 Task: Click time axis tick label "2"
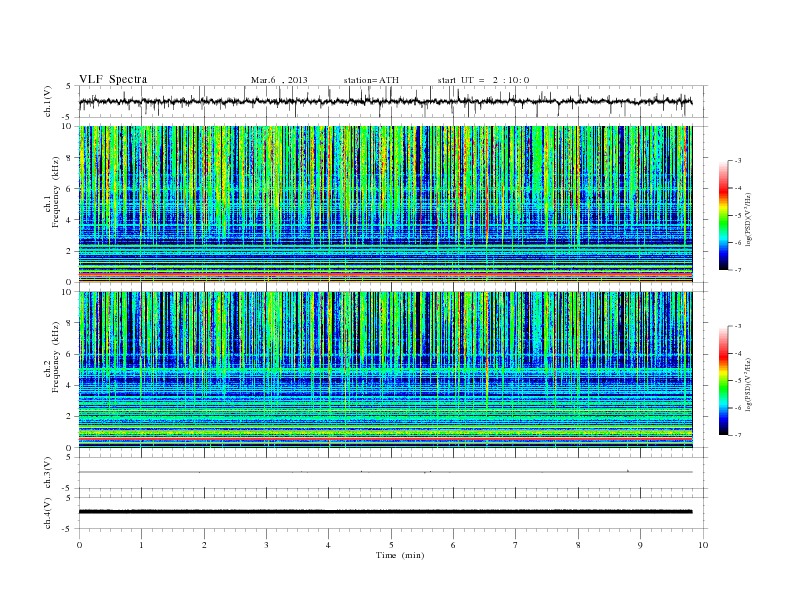pyautogui.click(x=204, y=545)
